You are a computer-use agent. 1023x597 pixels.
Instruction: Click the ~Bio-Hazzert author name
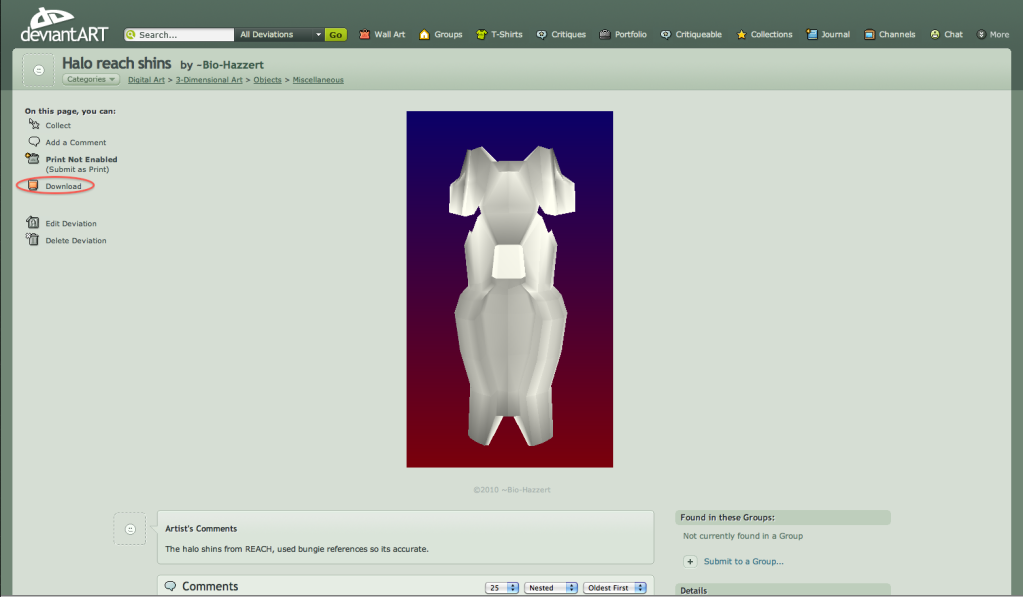(x=230, y=65)
